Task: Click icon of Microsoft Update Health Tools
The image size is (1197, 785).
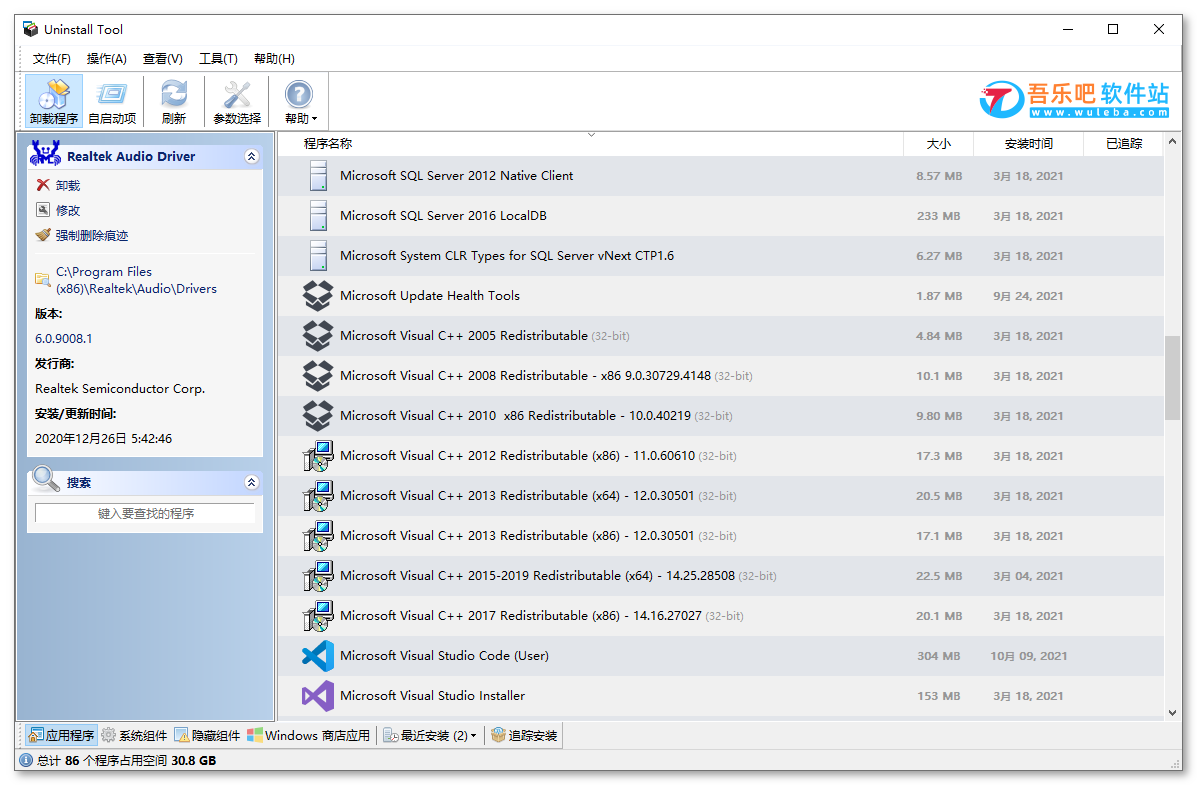Action: (x=318, y=296)
